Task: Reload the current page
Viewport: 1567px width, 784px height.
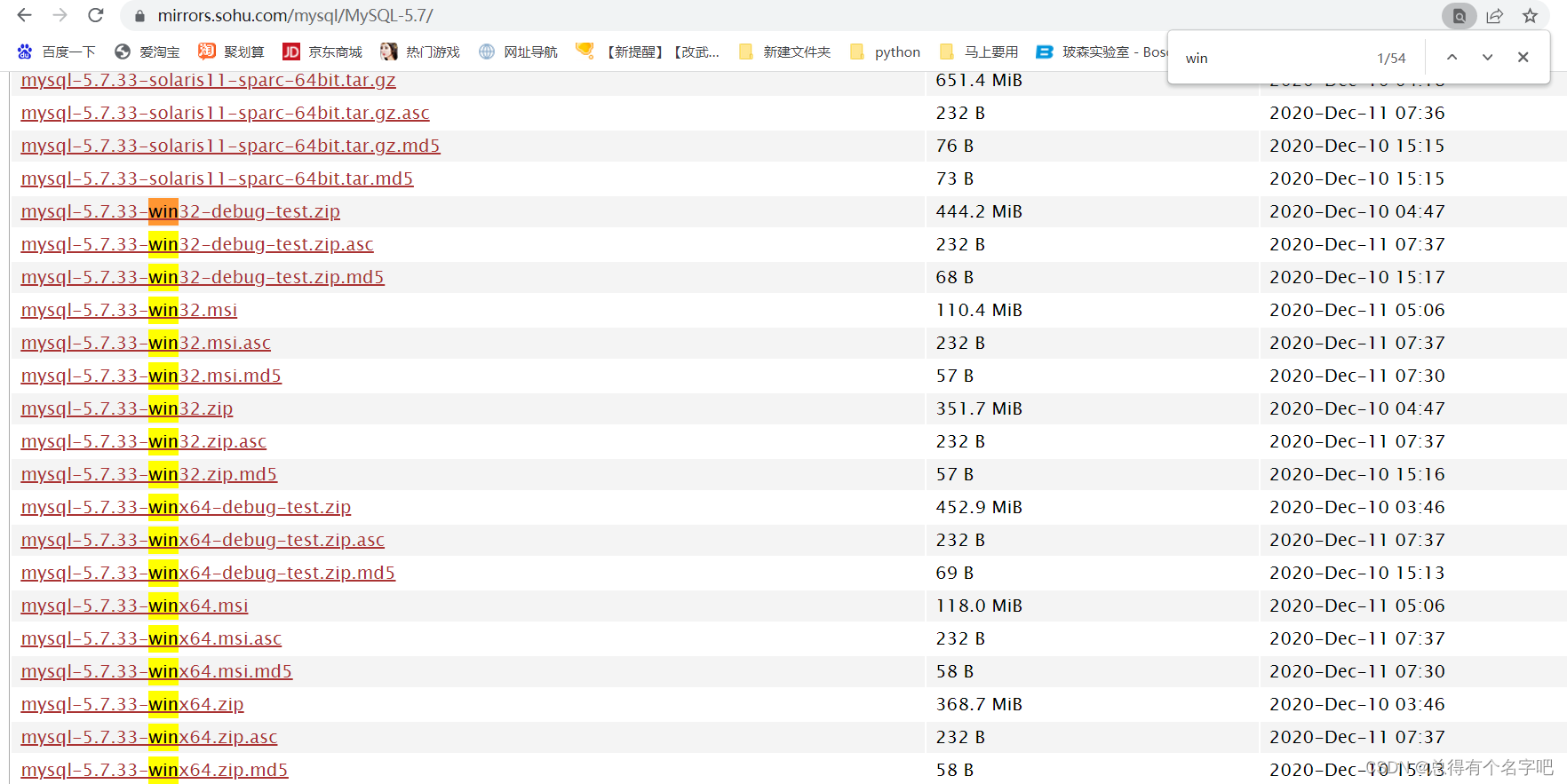Action: [96, 15]
